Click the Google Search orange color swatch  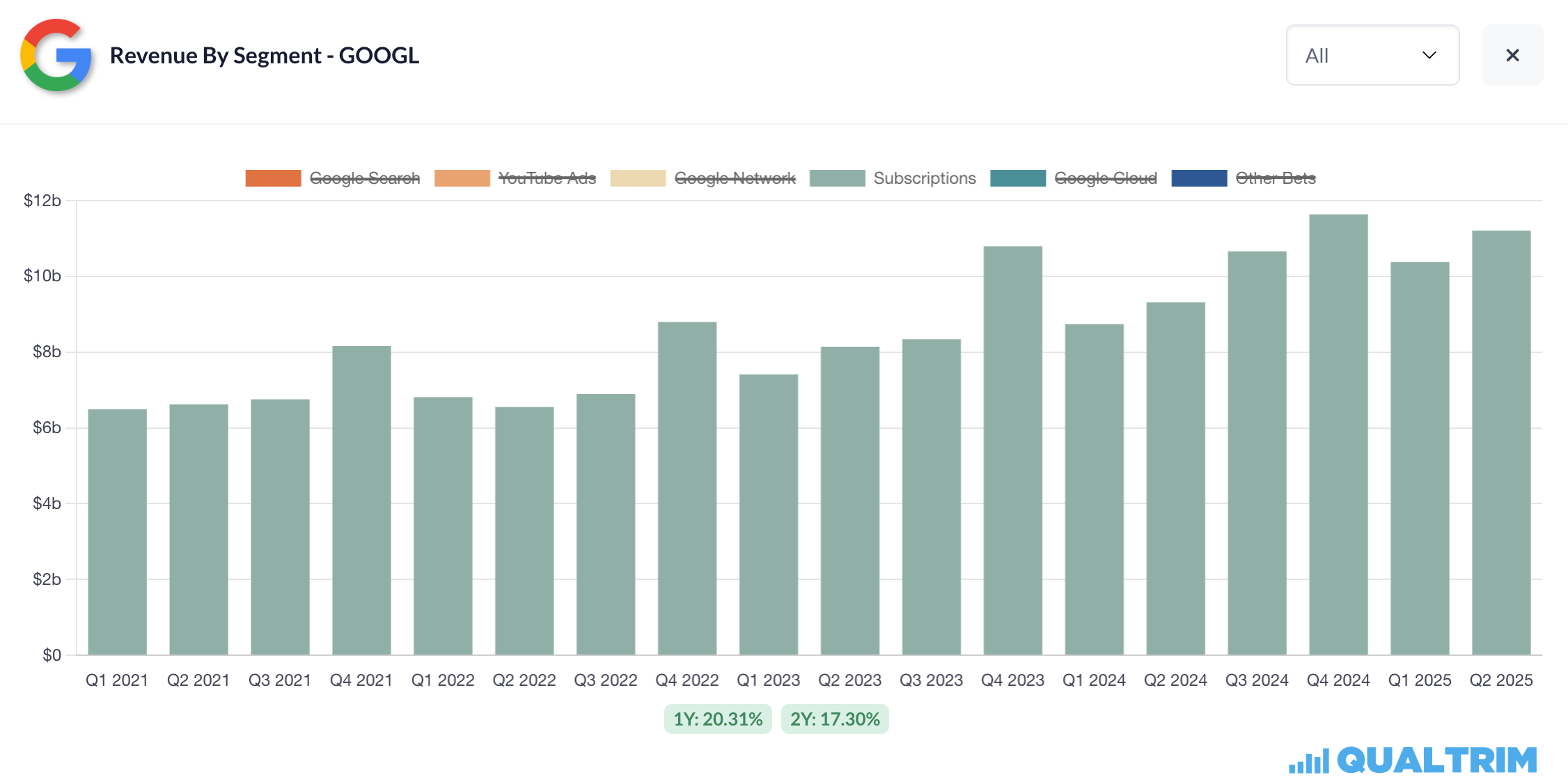point(273,178)
